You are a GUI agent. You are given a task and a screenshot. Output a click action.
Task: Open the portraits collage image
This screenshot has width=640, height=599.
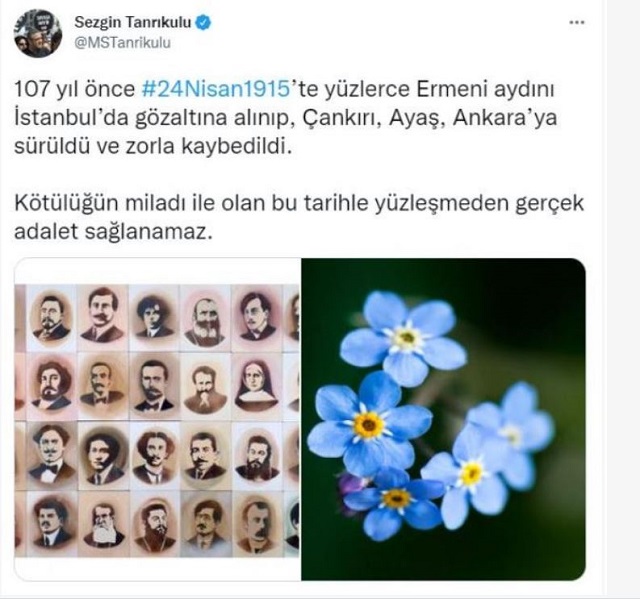157,419
